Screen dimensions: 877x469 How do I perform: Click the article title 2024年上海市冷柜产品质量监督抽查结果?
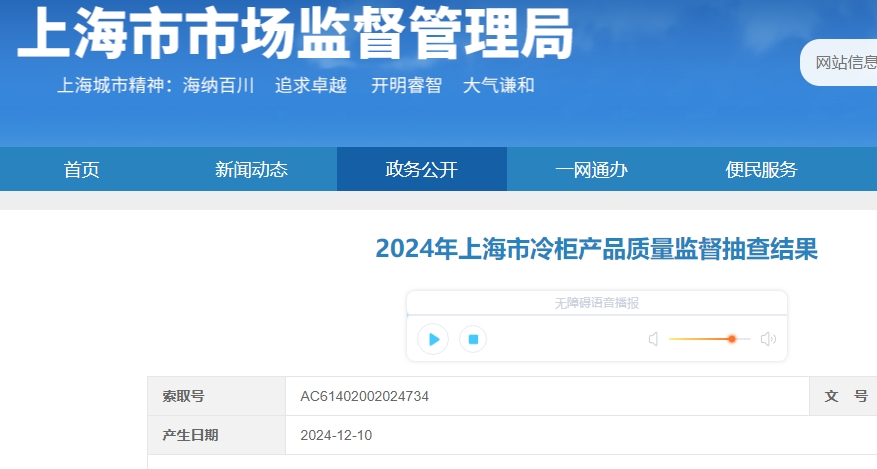click(596, 249)
